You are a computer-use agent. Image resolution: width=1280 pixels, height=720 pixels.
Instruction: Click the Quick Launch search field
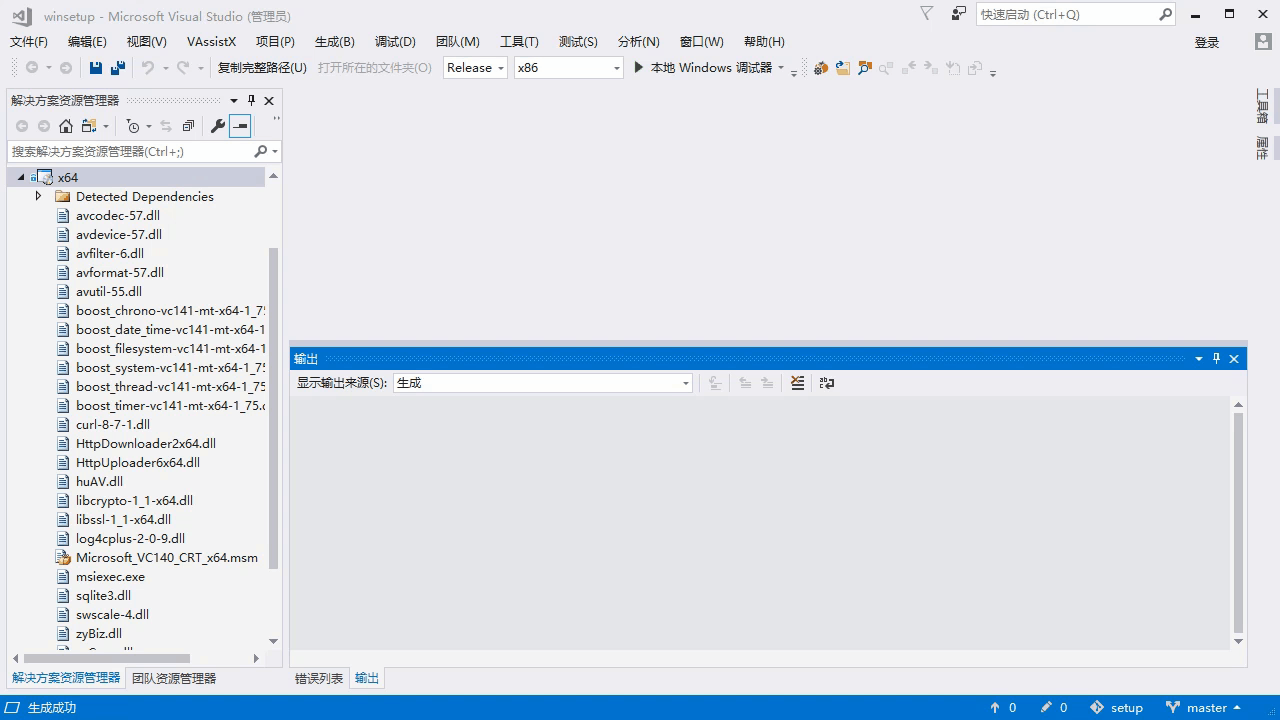[1066, 14]
